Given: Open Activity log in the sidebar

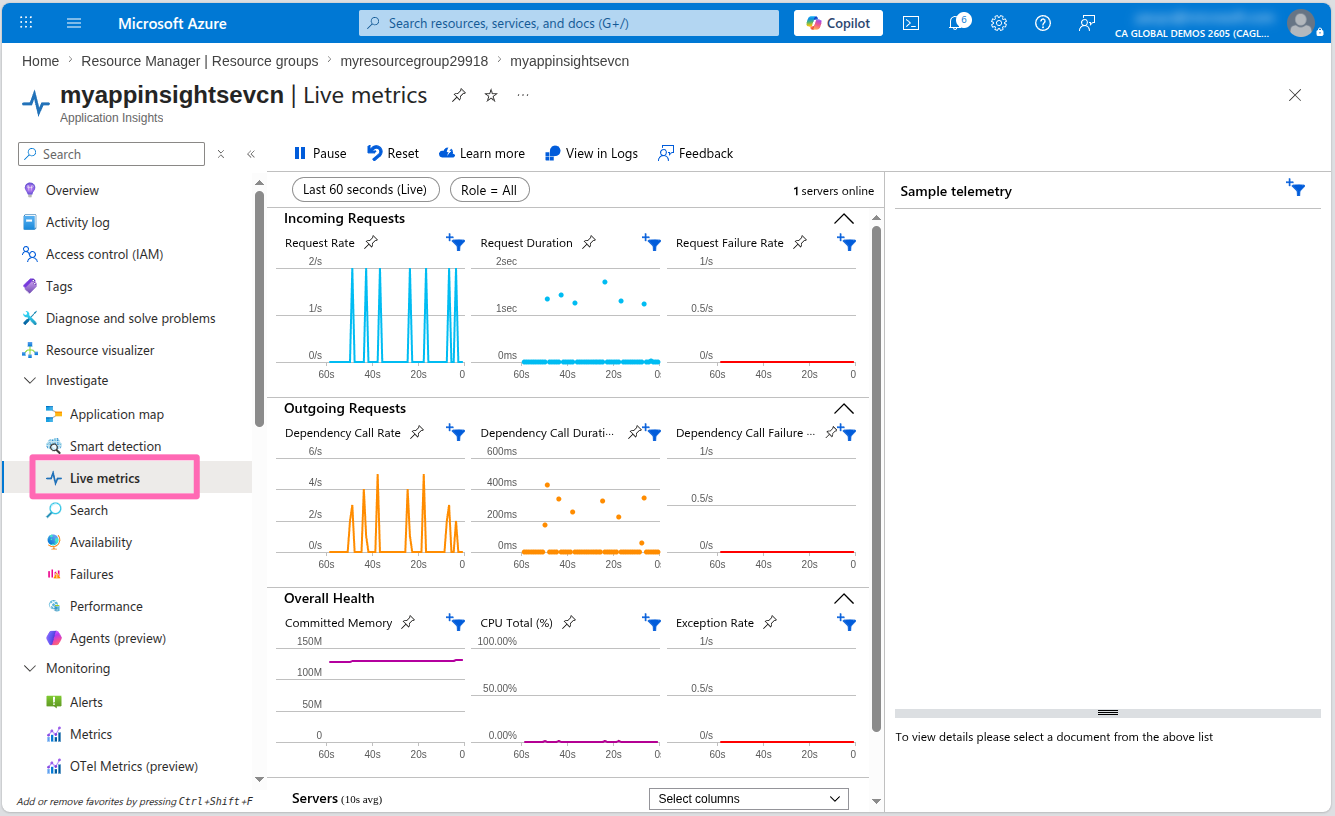Looking at the screenshot, I should point(77,222).
